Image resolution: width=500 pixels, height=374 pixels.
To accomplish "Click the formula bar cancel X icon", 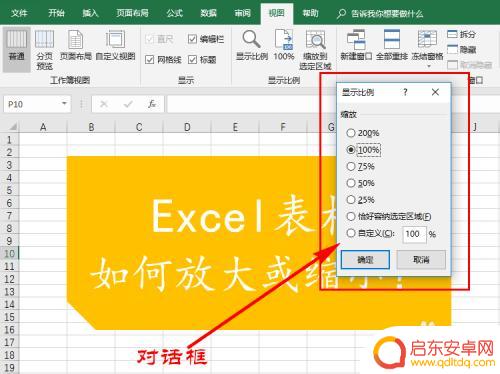I will coord(104,104).
